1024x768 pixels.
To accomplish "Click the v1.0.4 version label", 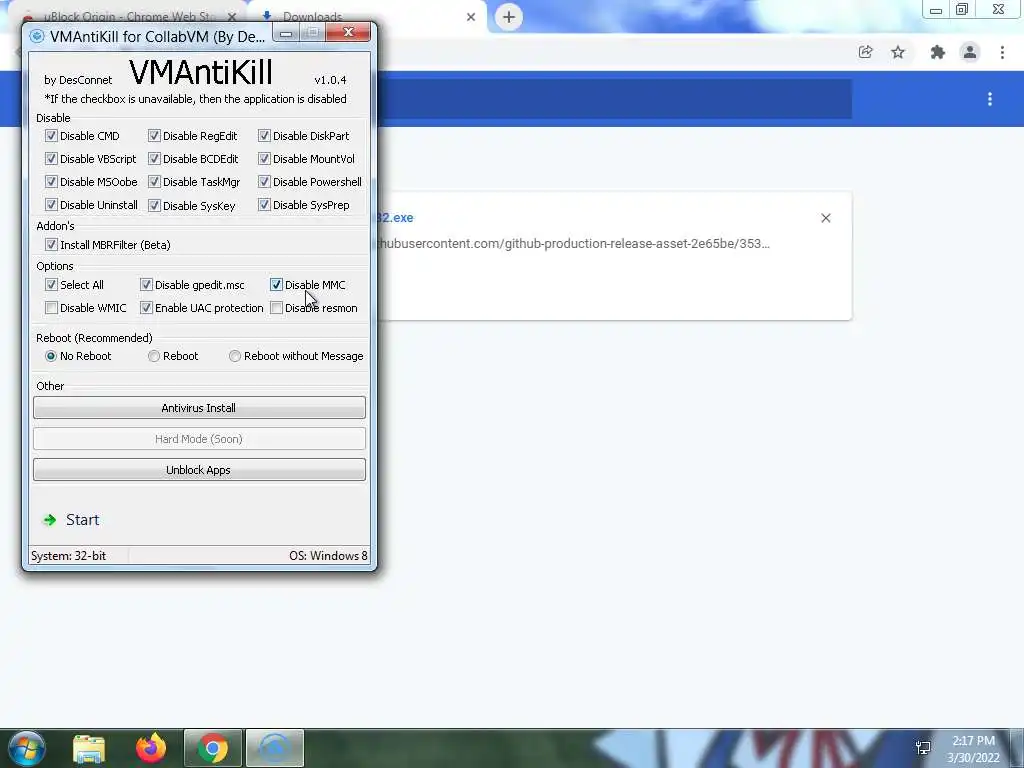I will point(330,80).
